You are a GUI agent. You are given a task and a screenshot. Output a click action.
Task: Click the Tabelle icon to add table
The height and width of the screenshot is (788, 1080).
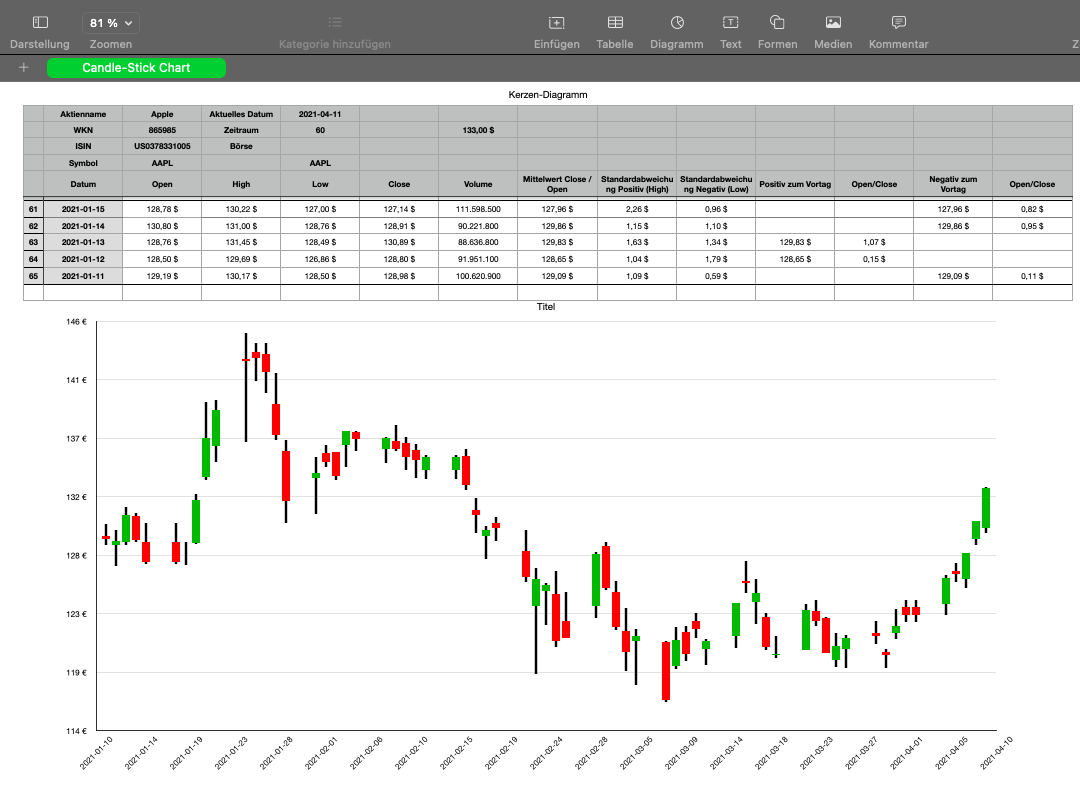pos(615,22)
